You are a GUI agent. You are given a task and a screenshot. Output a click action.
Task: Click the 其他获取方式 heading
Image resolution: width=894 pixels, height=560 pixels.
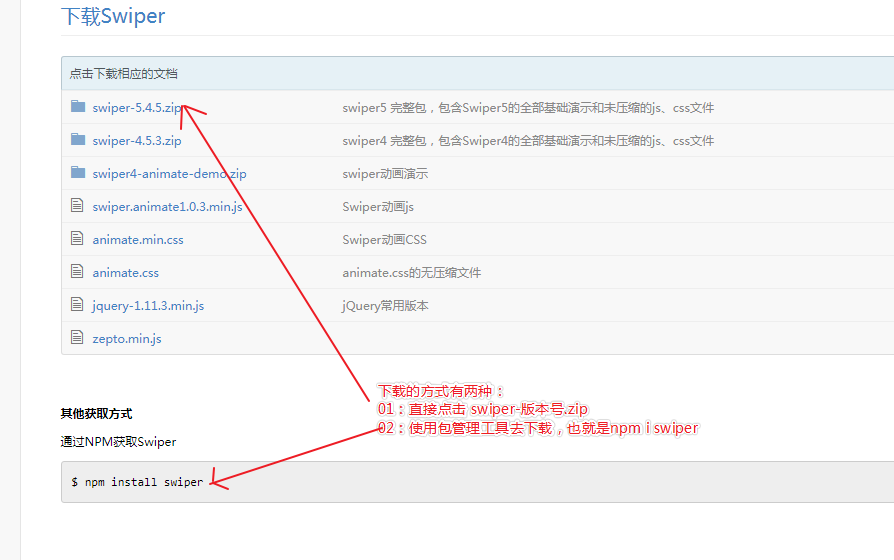(x=96, y=414)
